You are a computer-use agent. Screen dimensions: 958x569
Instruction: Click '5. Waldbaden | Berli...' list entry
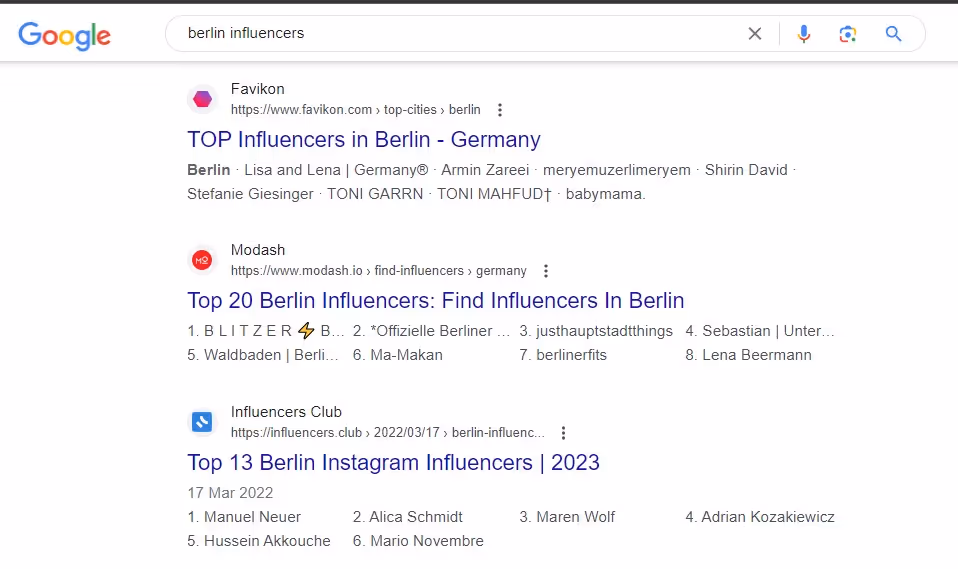(263, 355)
